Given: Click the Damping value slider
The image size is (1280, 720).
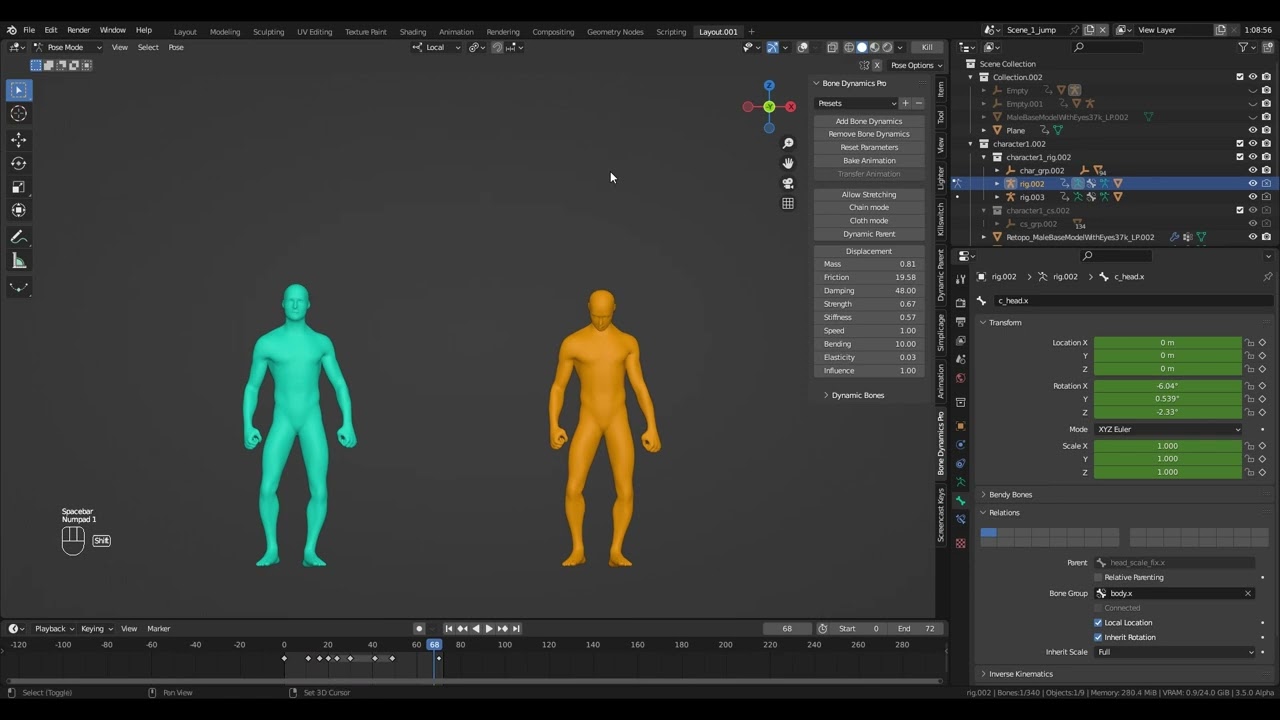Looking at the screenshot, I should (869, 291).
